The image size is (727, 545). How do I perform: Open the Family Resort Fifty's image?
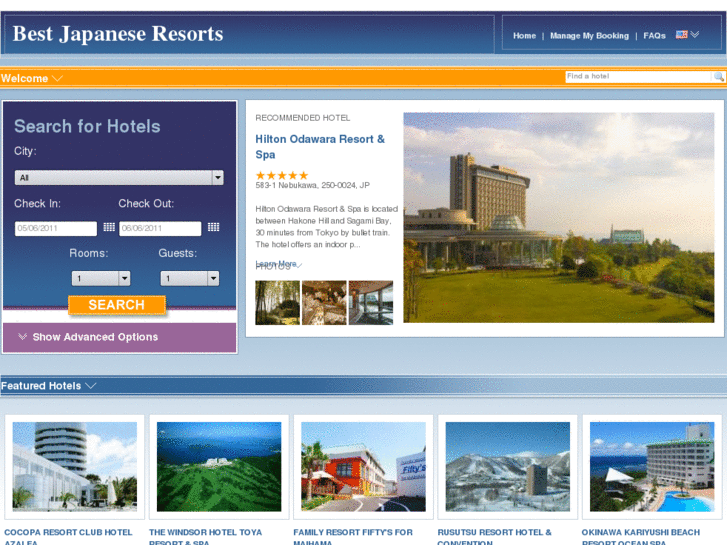pos(364,467)
